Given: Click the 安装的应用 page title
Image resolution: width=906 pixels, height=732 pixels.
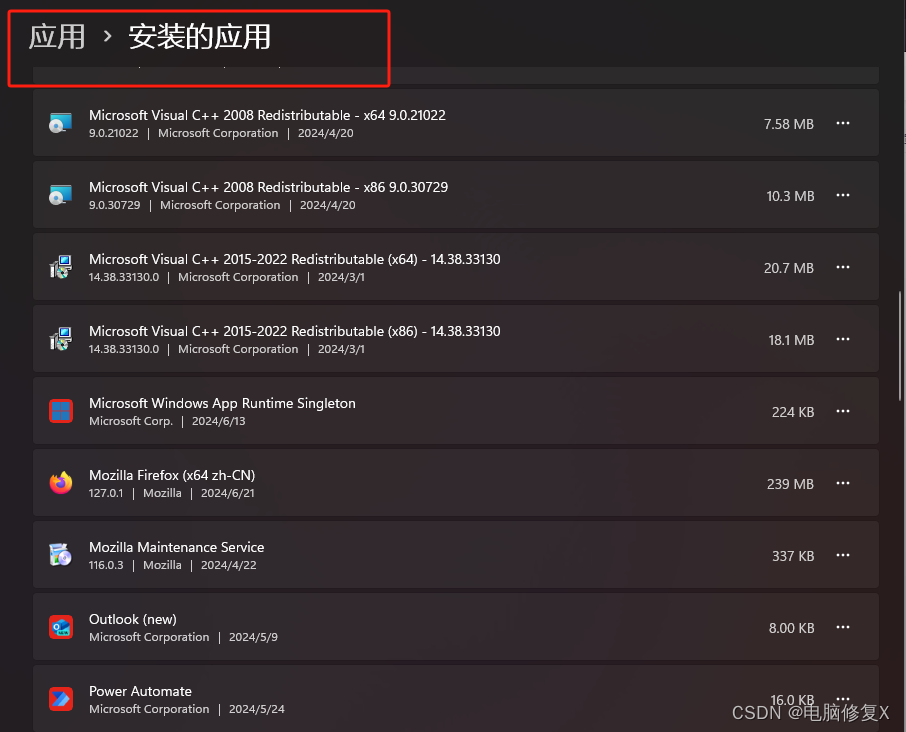Looking at the screenshot, I should [x=199, y=37].
